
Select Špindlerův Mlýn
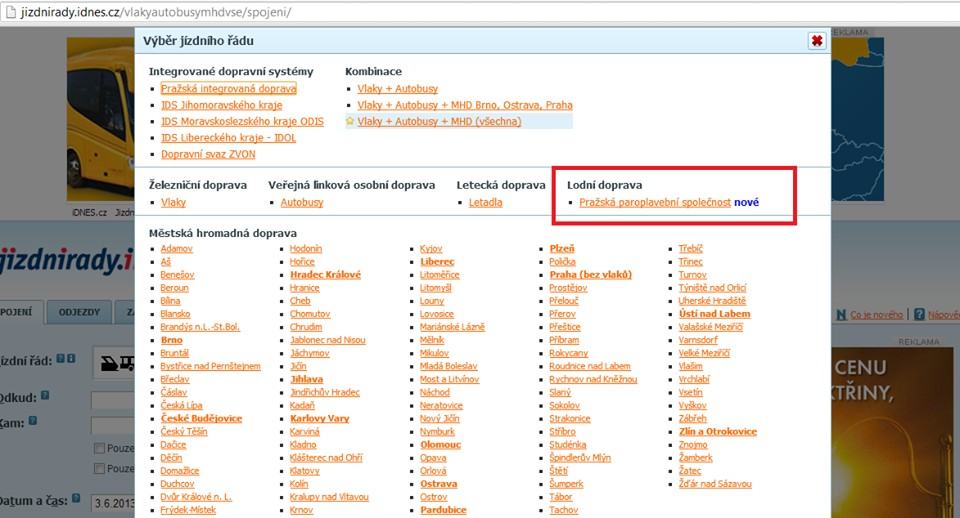point(580,457)
